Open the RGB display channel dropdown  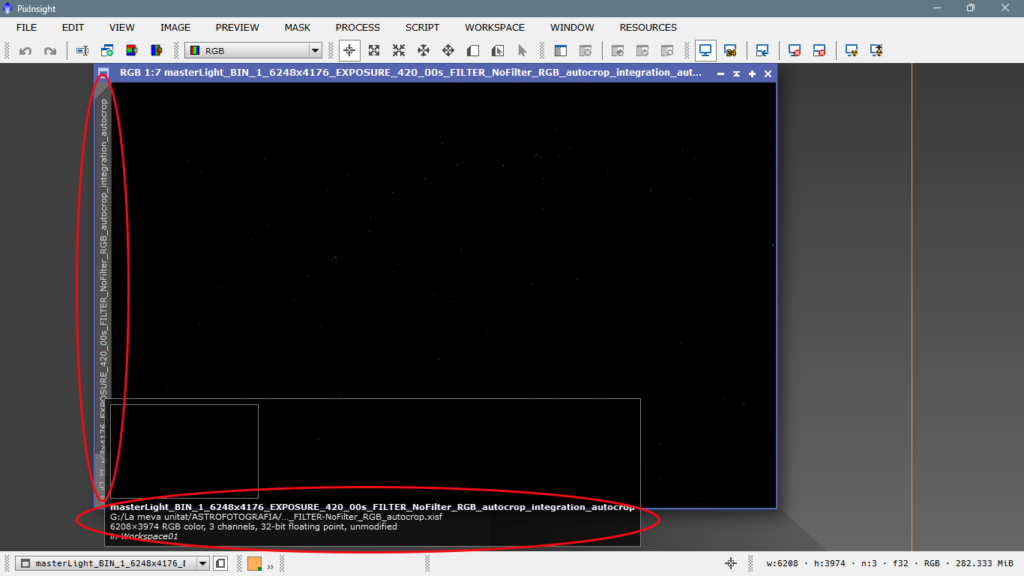[253, 50]
